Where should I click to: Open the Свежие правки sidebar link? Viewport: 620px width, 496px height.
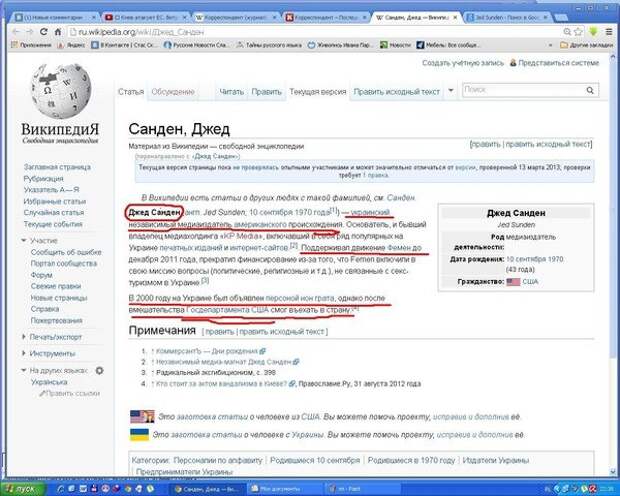tap(56, 286)
